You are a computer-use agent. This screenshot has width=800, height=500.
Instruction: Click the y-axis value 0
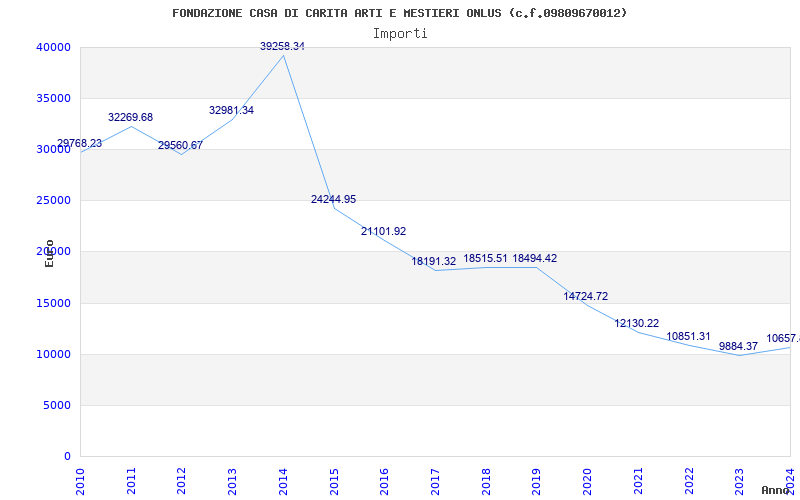coord(67,456)
